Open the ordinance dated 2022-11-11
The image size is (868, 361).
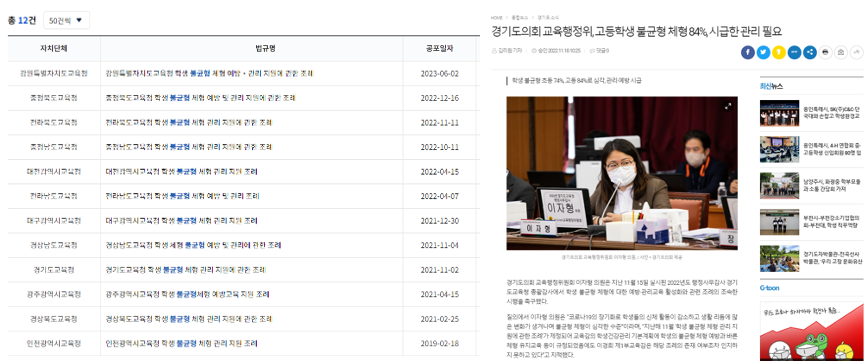point(188,122)
